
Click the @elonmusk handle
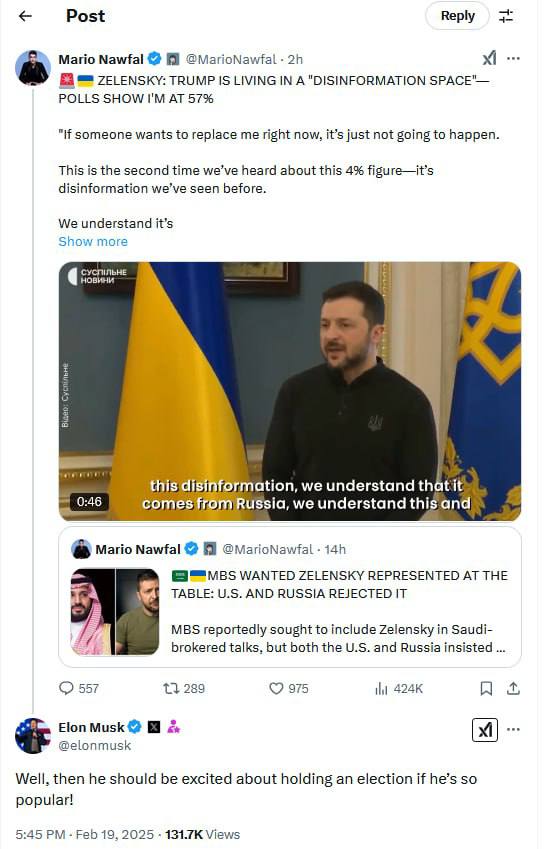click(x=95, y=746)
